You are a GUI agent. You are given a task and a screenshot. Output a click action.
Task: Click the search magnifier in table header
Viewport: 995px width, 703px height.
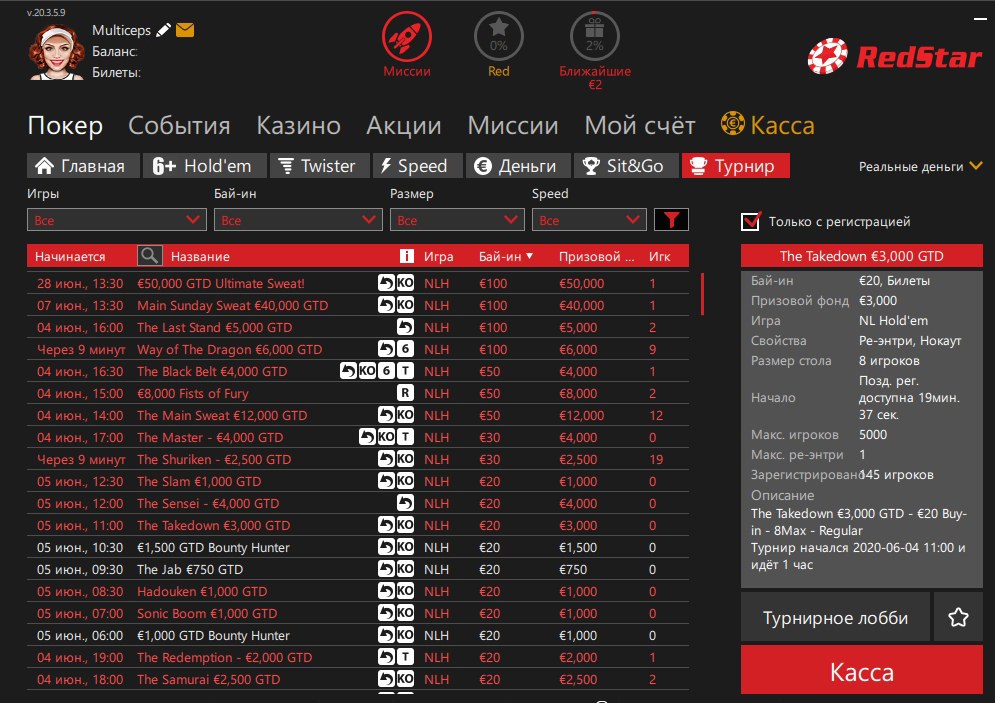pos(149,257)
